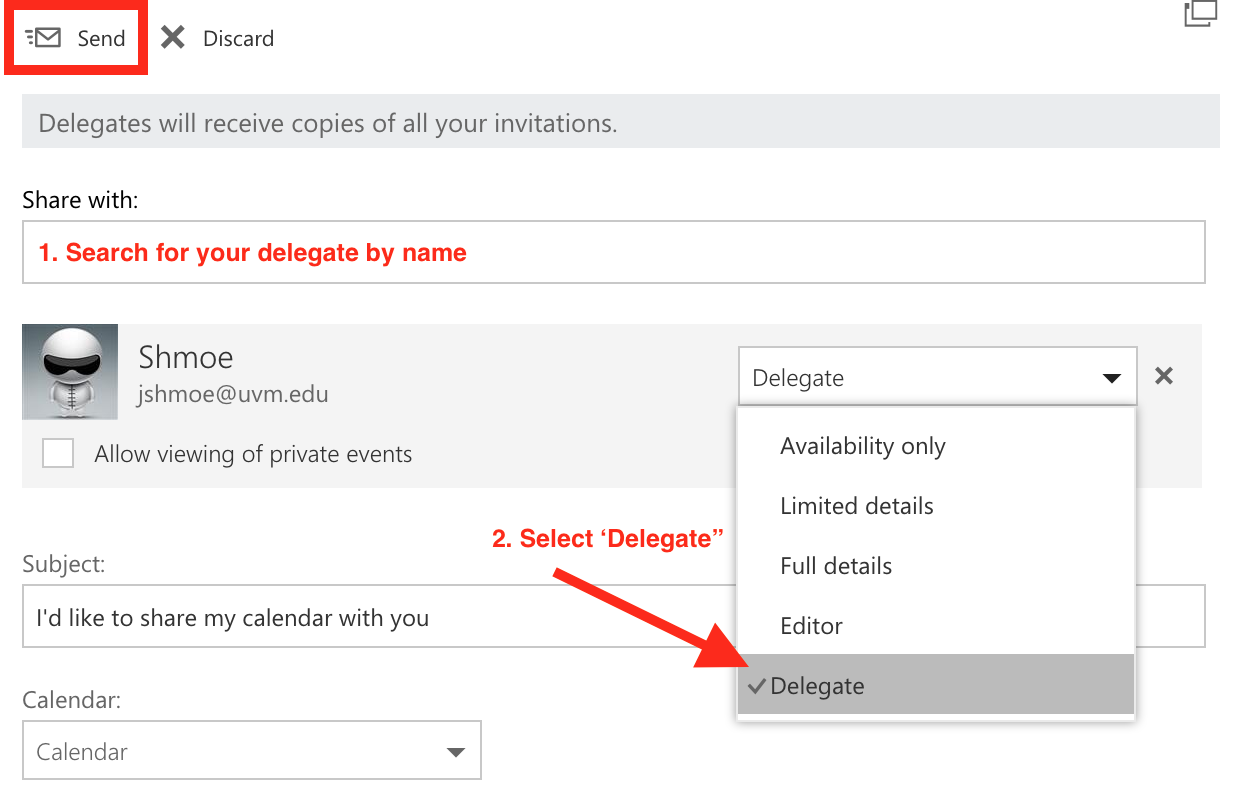The width and height of the screenshot is (1238, 796).
Task: Open the Calendar selection dropdown
Action: pos(252,750)
